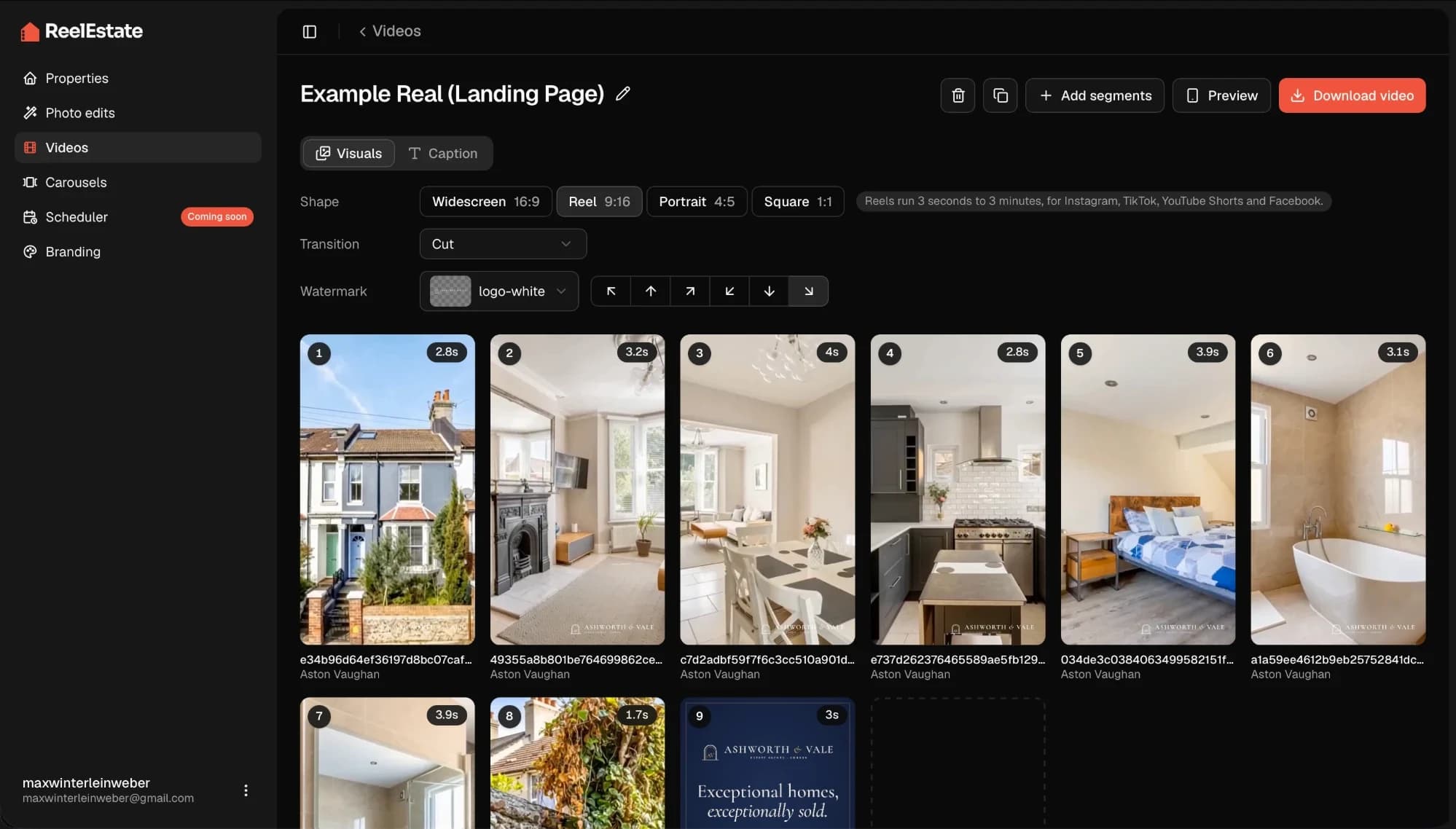Place watermark at bottom-center arrow
1456x829 pixels.
[x=769, y=291]
